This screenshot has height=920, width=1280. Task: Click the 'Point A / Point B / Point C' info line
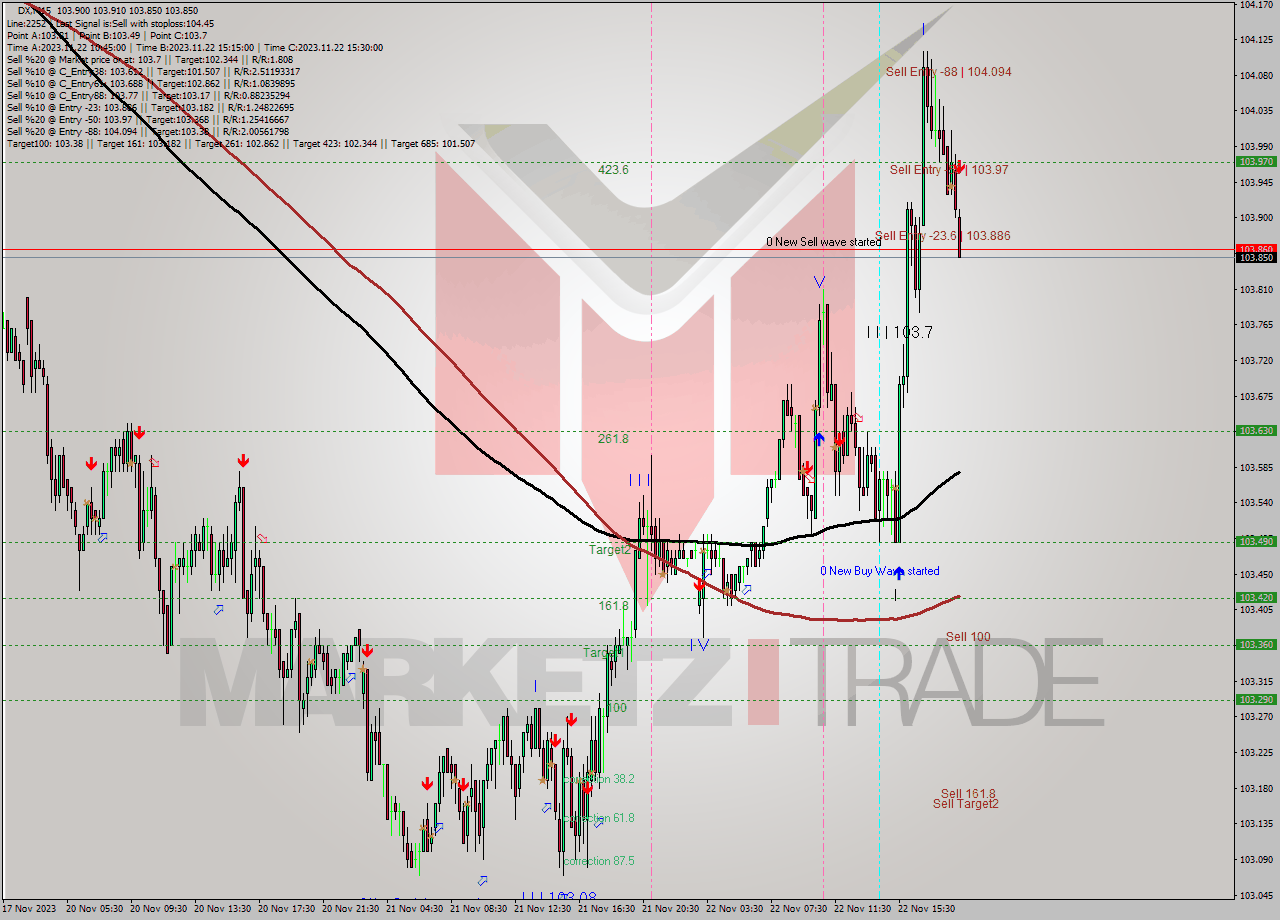tap(107, 35)
